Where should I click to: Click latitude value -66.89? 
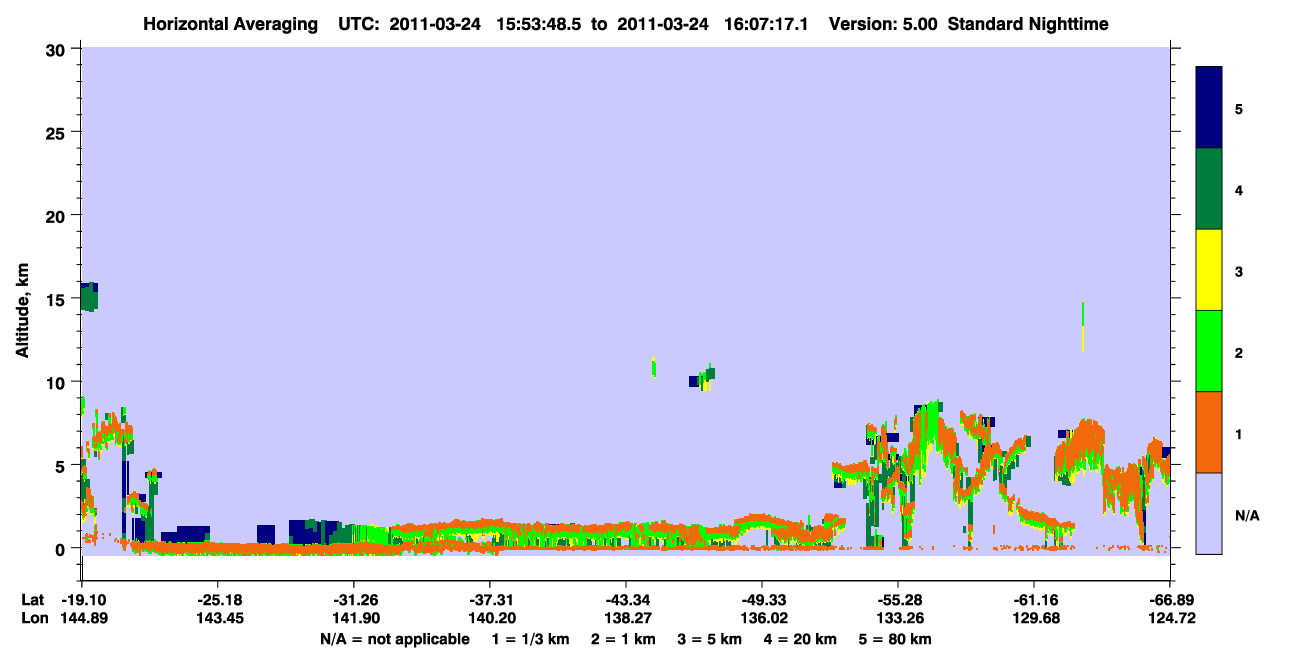pos(1170,600)
